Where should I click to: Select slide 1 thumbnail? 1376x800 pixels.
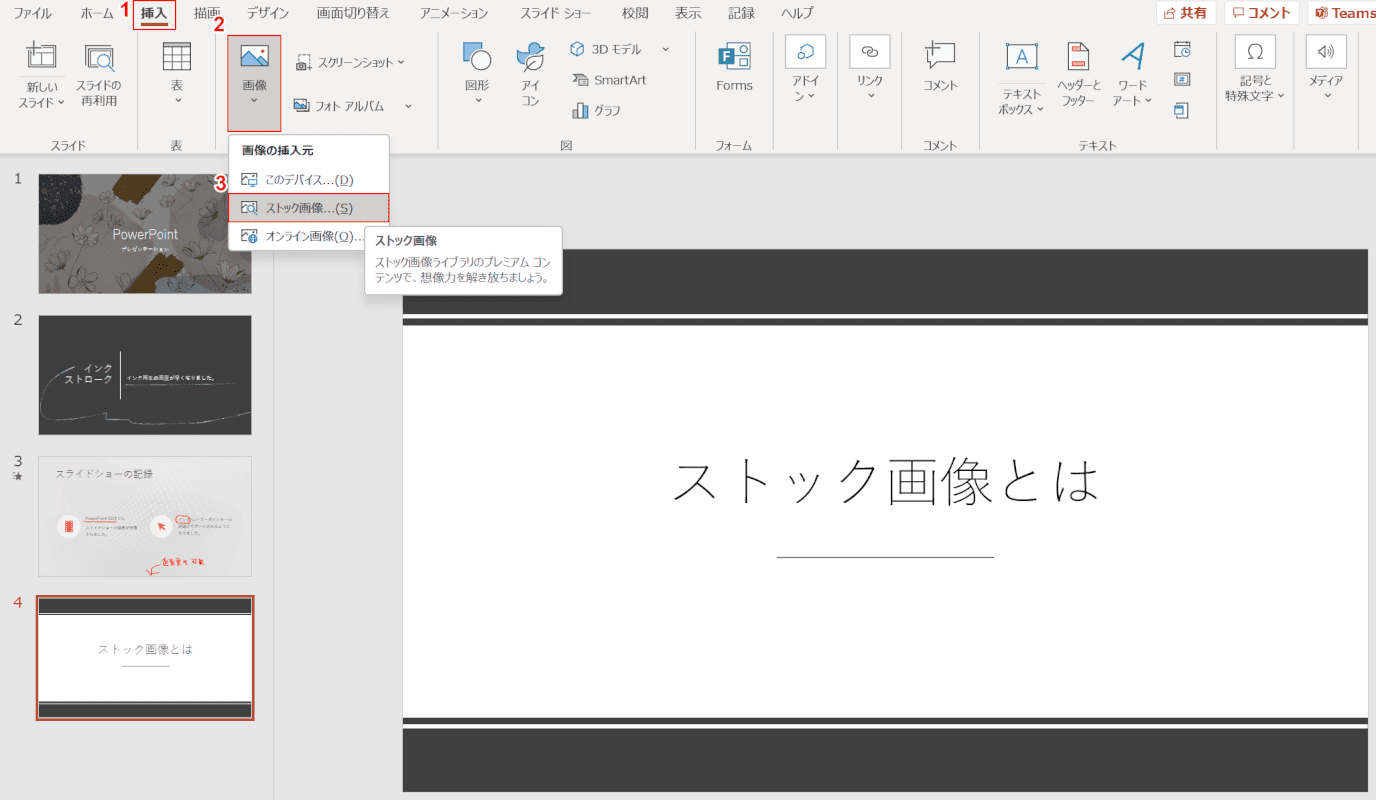[x=145, y=234]
